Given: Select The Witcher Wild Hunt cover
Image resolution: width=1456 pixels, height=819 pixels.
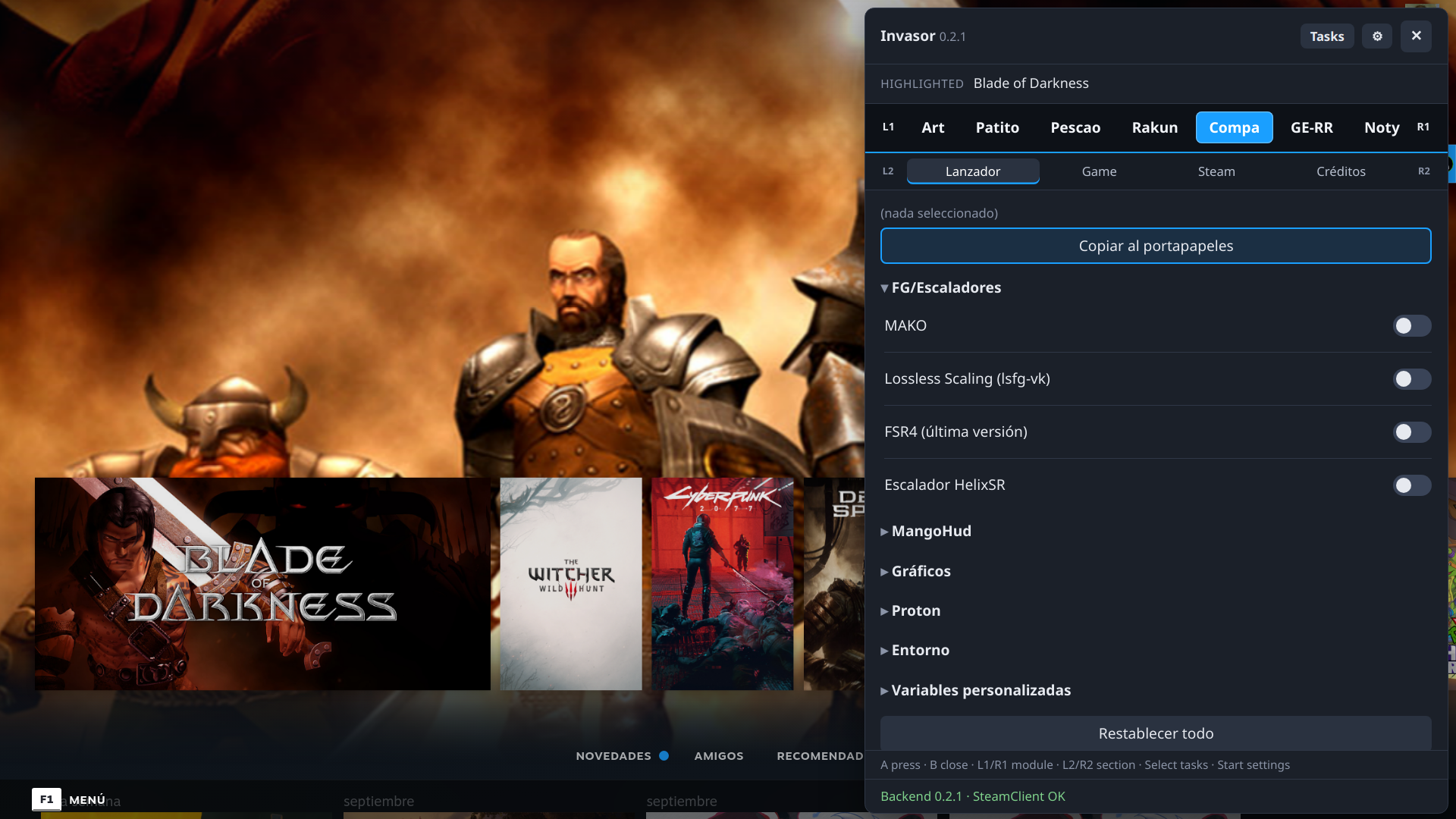Looking at the screenshot, I should click(x=571, y=584).
